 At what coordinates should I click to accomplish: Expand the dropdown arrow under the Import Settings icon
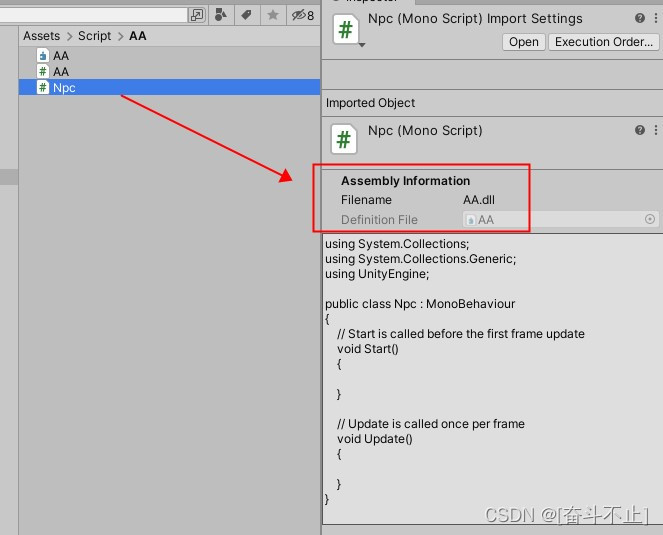click(362, 45)
